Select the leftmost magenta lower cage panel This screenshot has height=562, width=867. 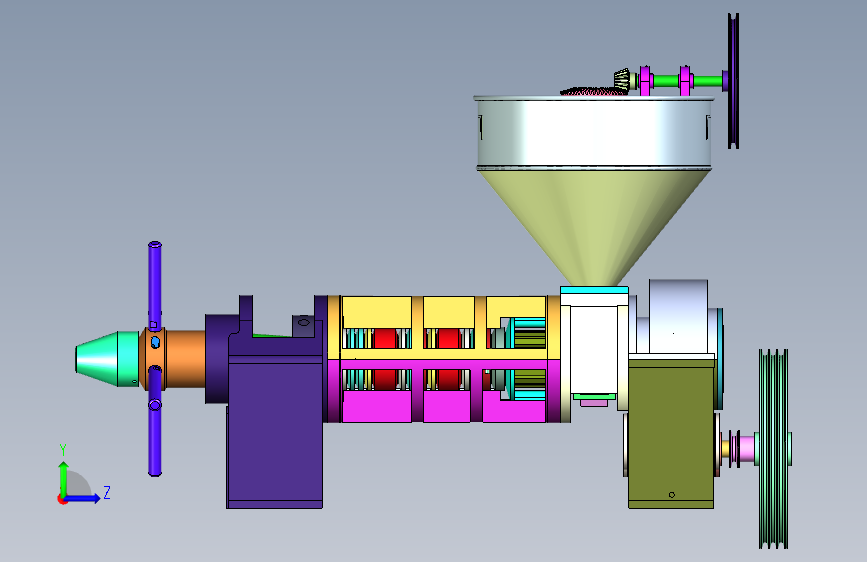(x=377, y=407)
